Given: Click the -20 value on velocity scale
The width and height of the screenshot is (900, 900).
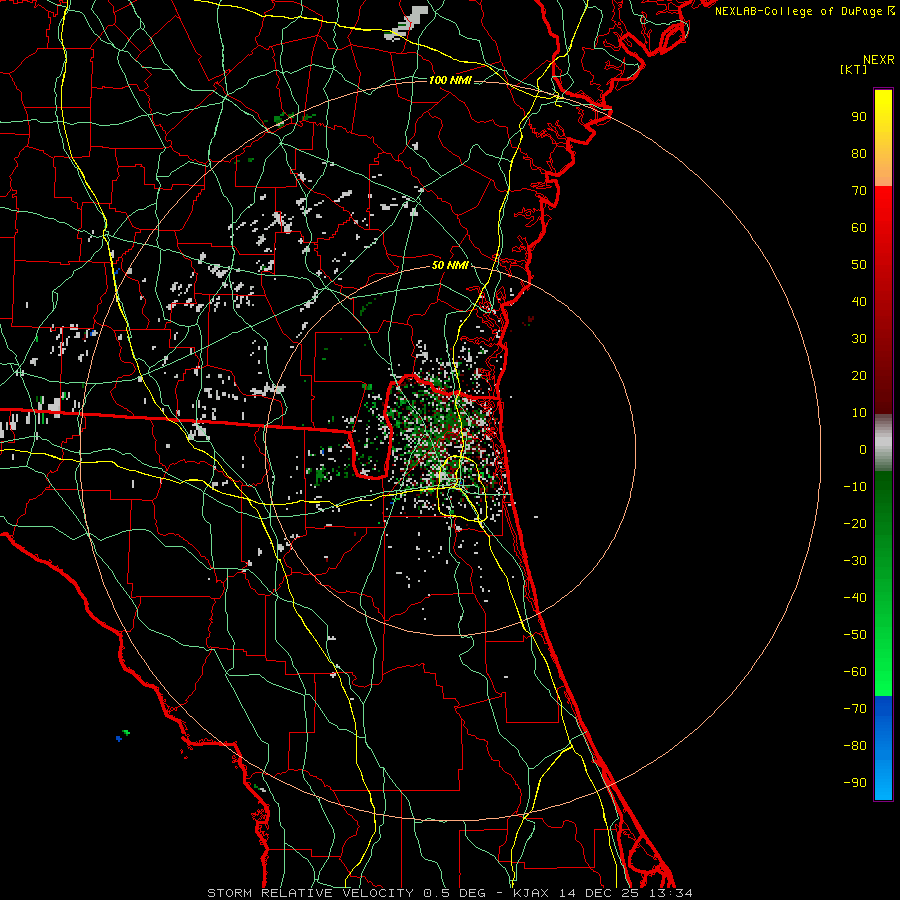Looking at the screenshot, I should click(x=855, y=524).
